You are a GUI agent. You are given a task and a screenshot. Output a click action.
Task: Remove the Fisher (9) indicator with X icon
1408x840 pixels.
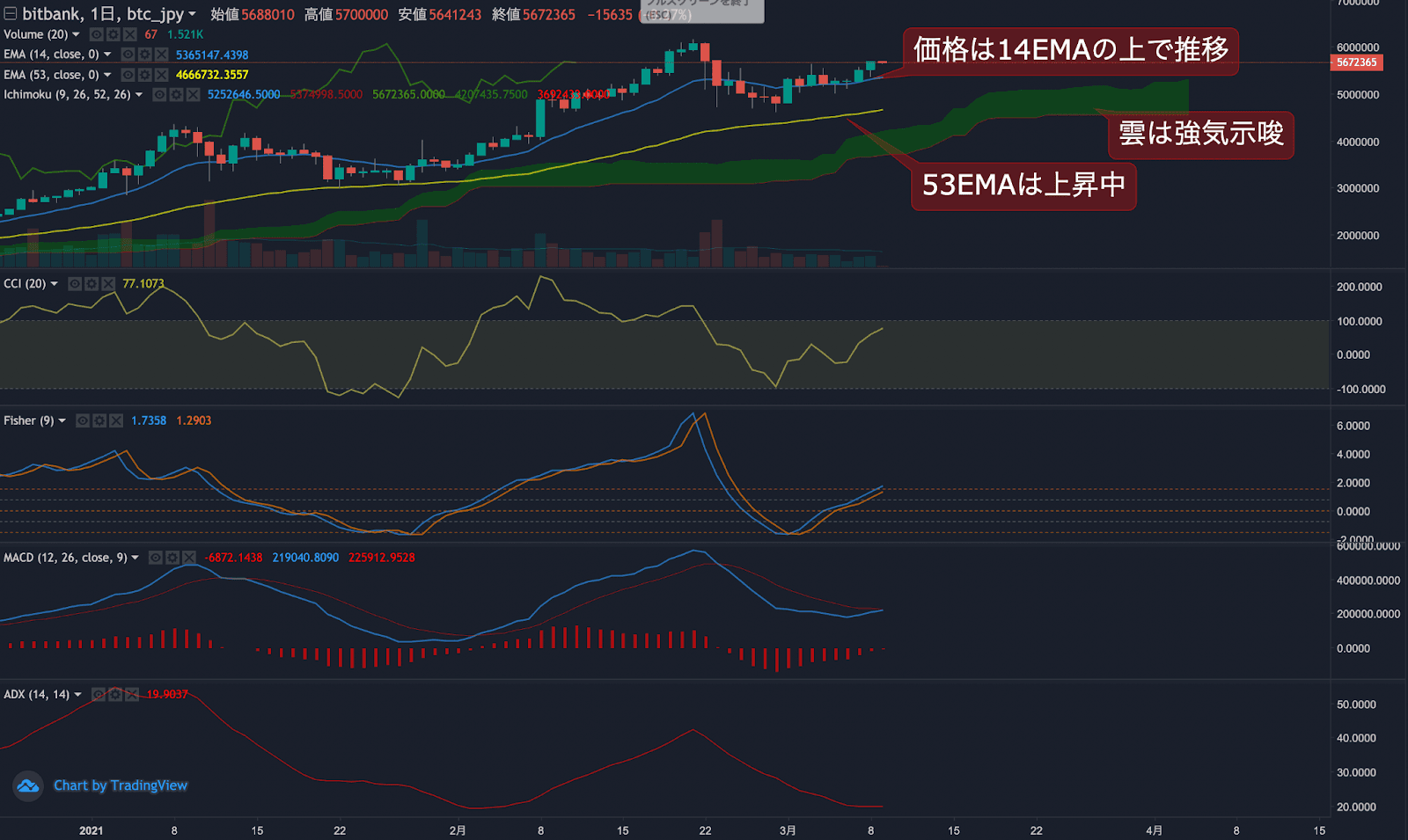(116, 420)
